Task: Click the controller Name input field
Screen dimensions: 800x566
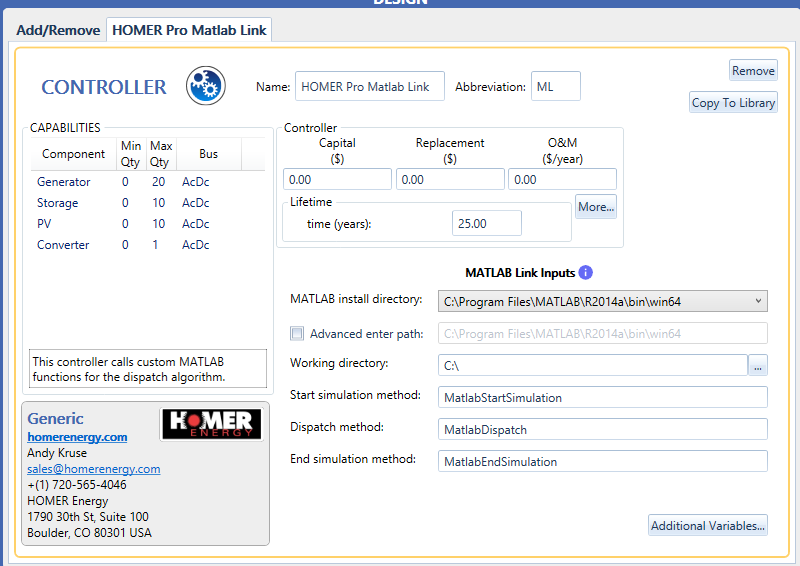Action: tap(369, 87)
